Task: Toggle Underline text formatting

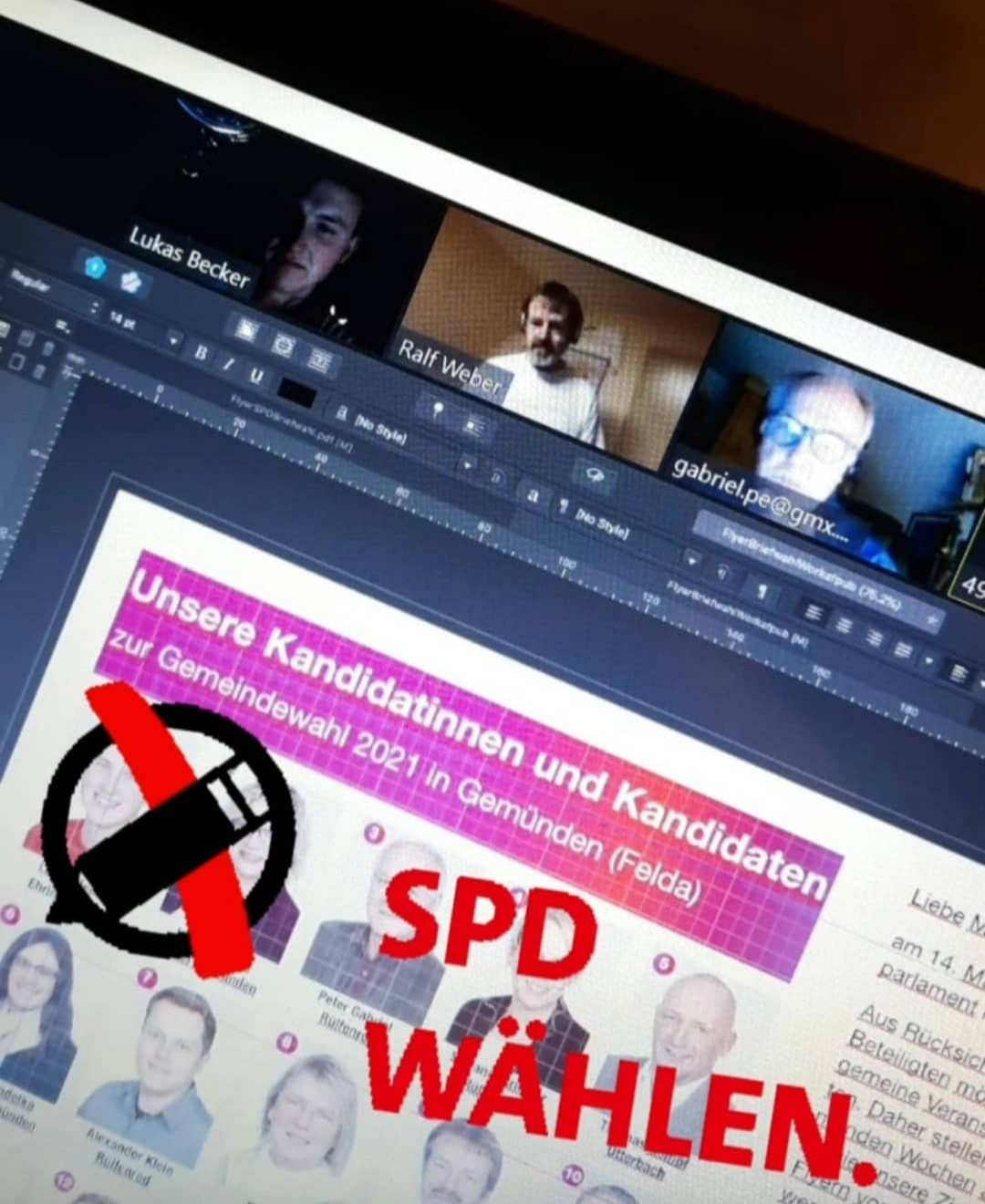Action: [256, 376]
